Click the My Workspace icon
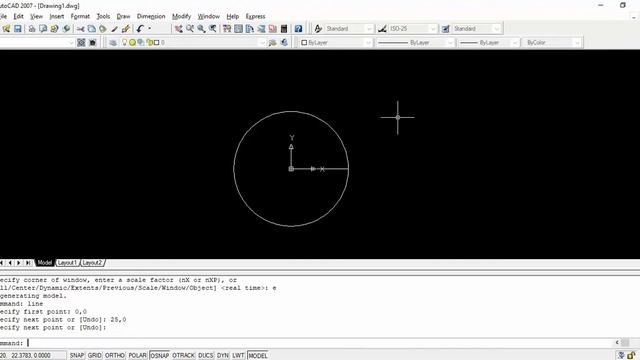 93,42
